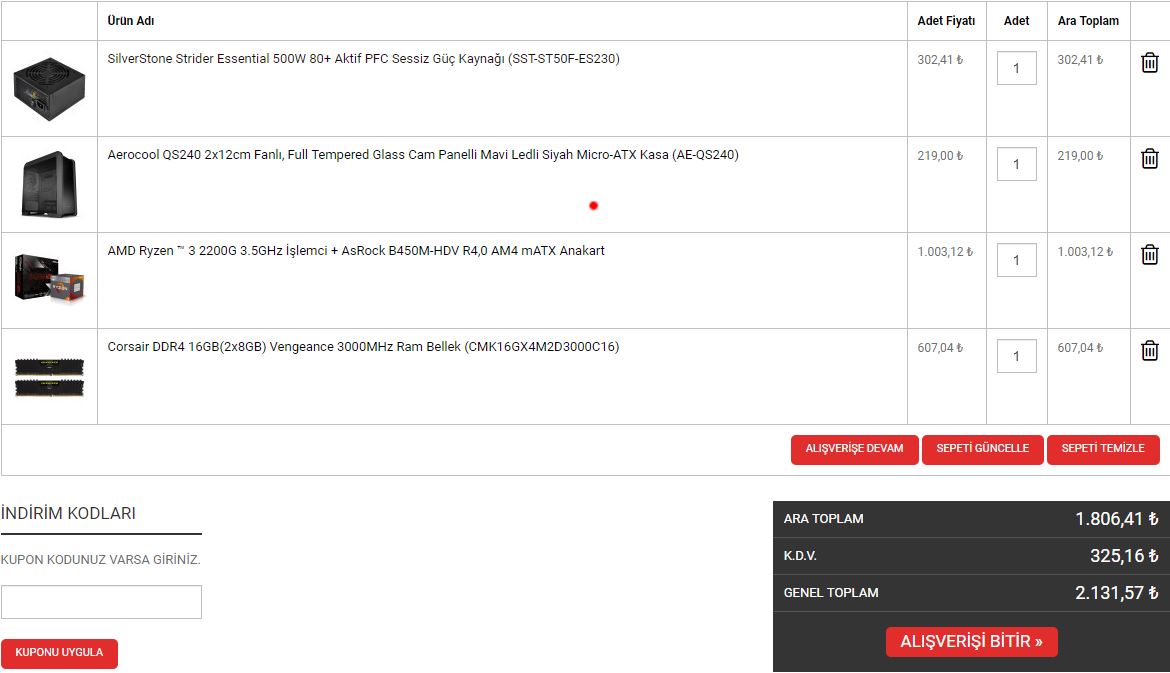Edit quantity field for SilverStone Strider
The image size is (1170, 673).
click(1016, 68)
